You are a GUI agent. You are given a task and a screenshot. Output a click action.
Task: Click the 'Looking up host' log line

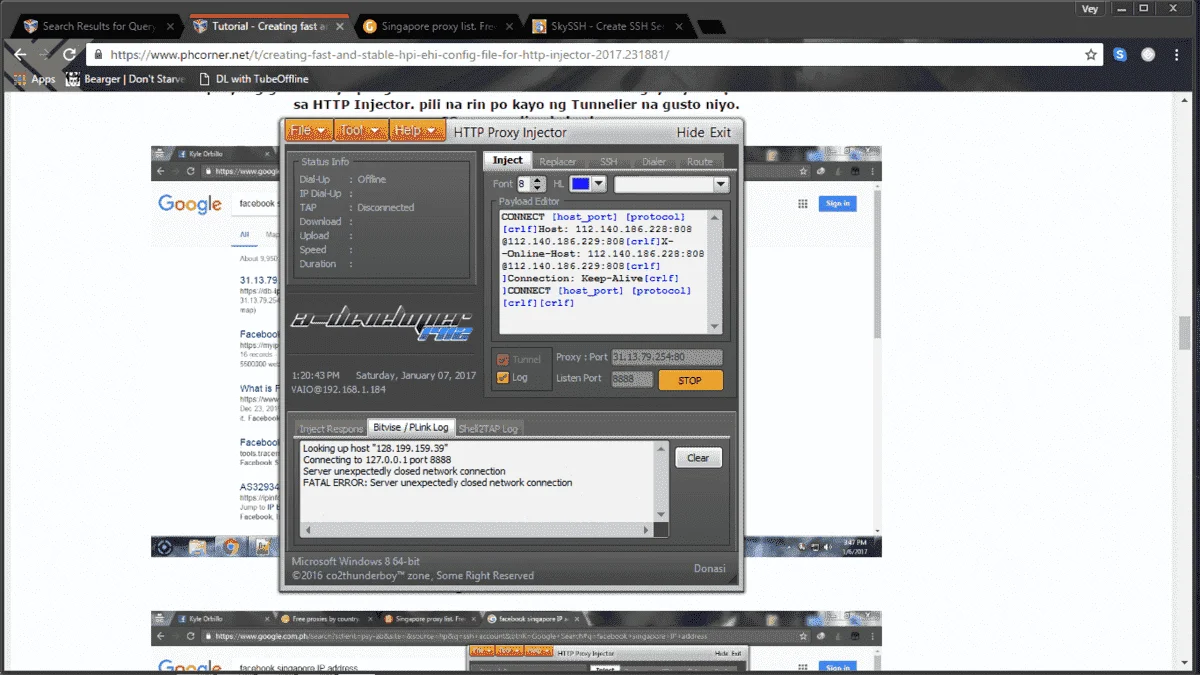pyautogui.click(x=375, y=449)
